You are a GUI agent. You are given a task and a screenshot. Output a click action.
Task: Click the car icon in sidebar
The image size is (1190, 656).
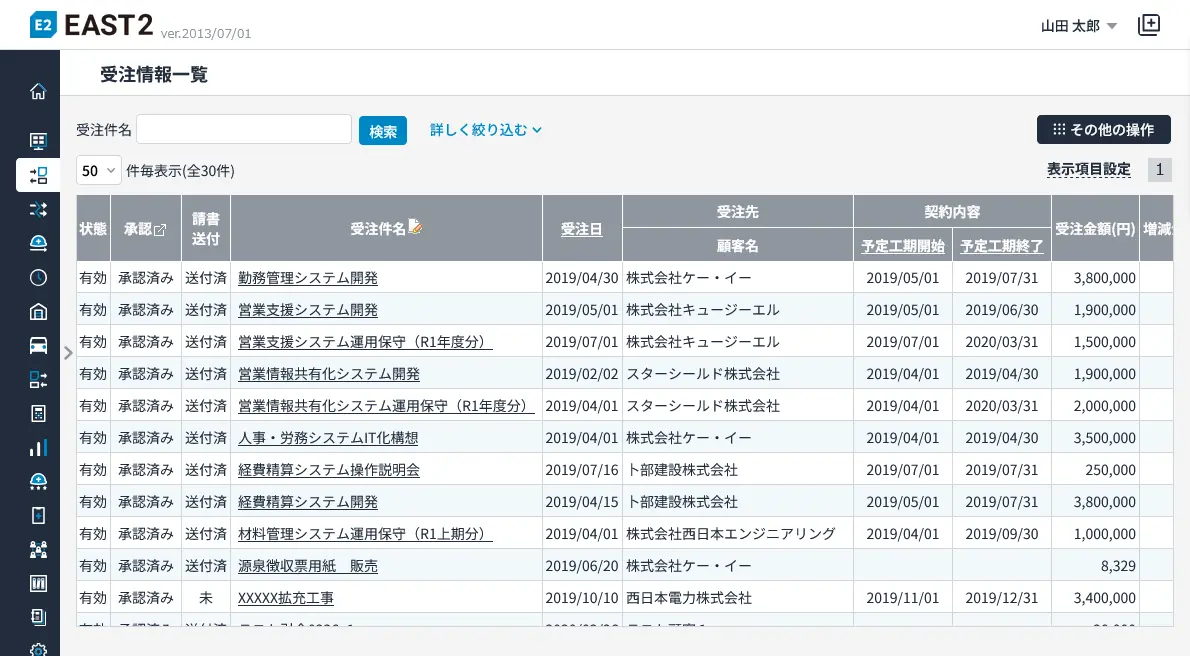point(38,345)
